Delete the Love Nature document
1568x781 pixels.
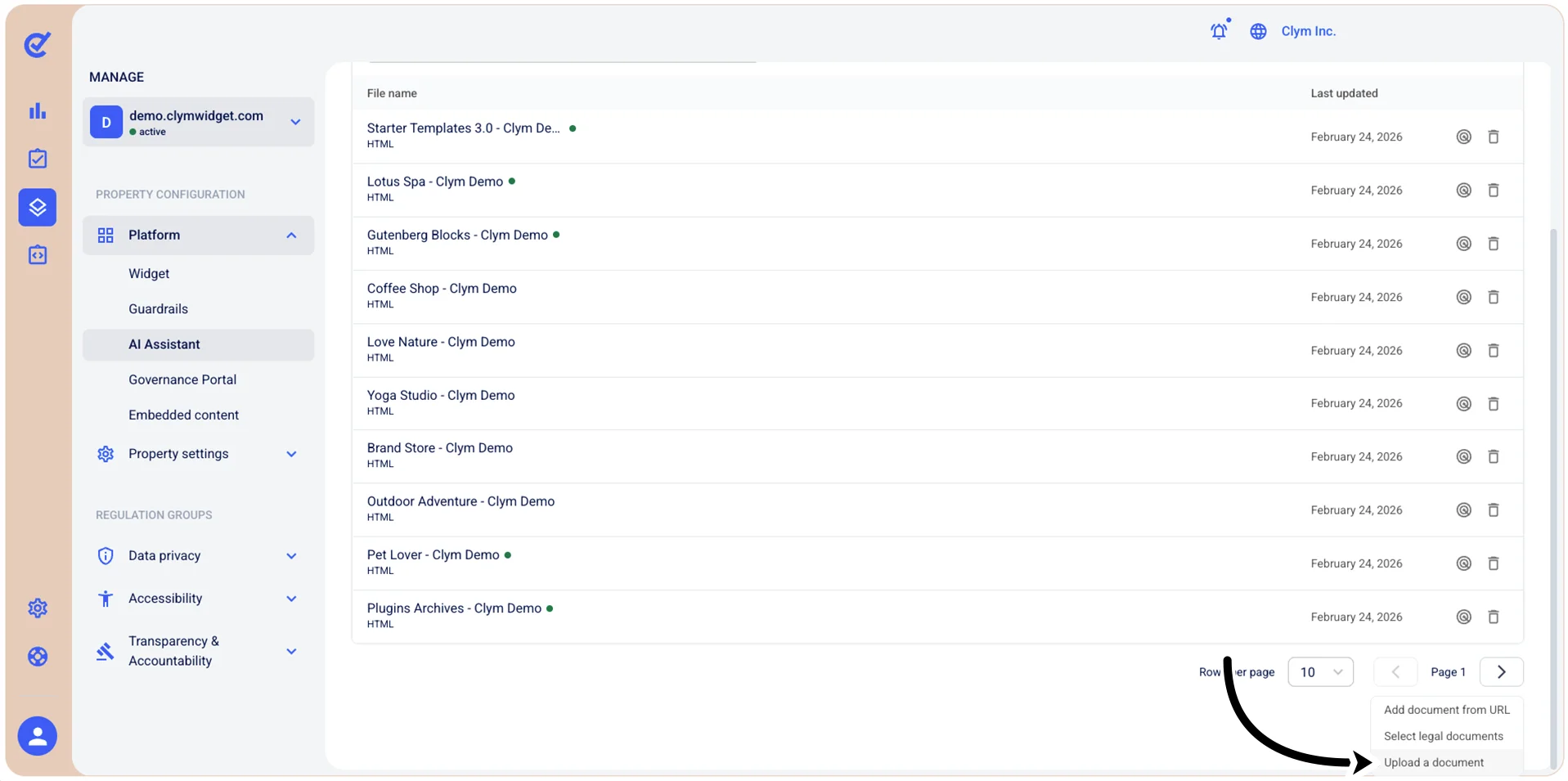1493,350
